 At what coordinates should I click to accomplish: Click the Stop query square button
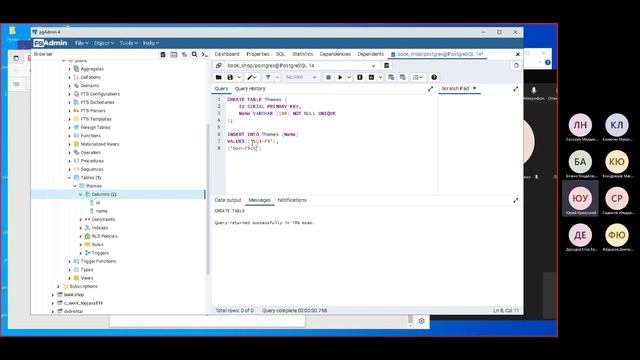pyautogui.click(x=328, y=77)
